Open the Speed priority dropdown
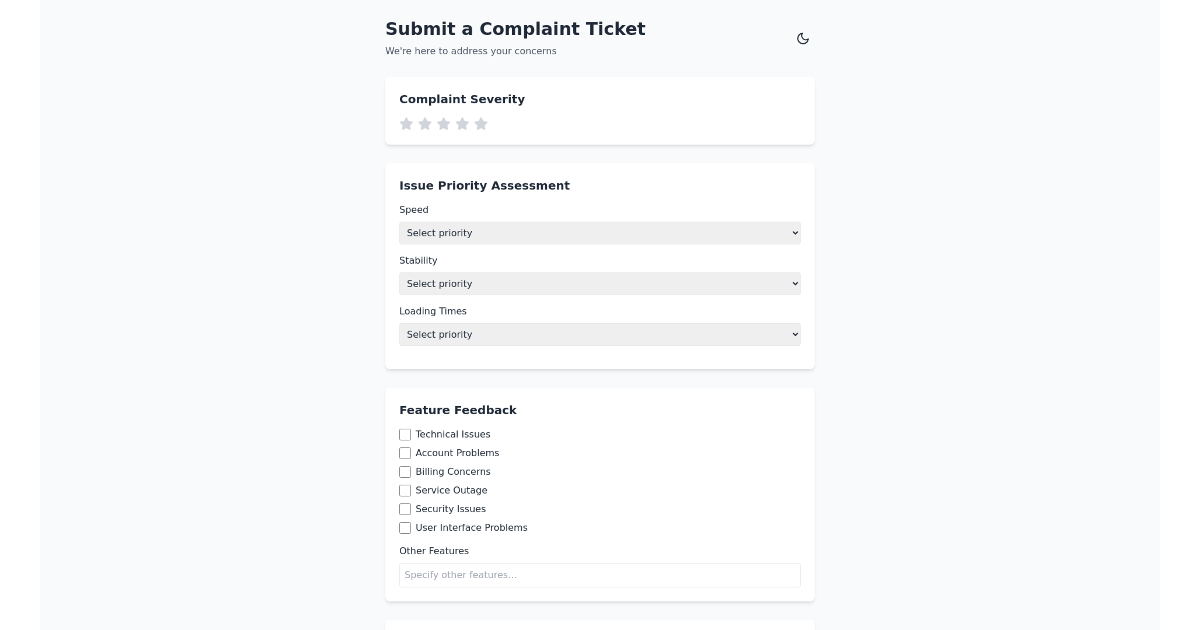The width and height of the screenshot is (1200, 630). 599,233
